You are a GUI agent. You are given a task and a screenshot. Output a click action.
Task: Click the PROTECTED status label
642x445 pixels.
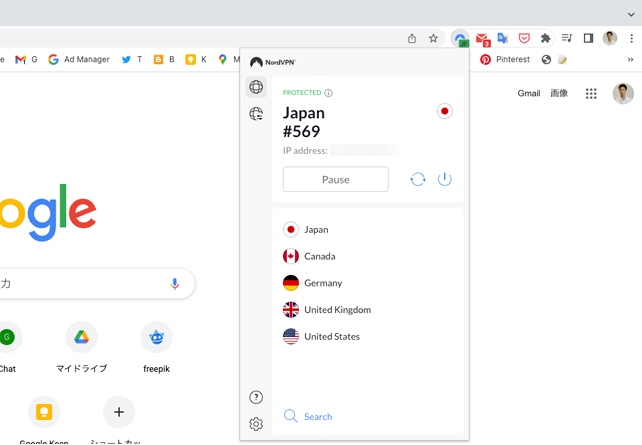tap(302, 93)
